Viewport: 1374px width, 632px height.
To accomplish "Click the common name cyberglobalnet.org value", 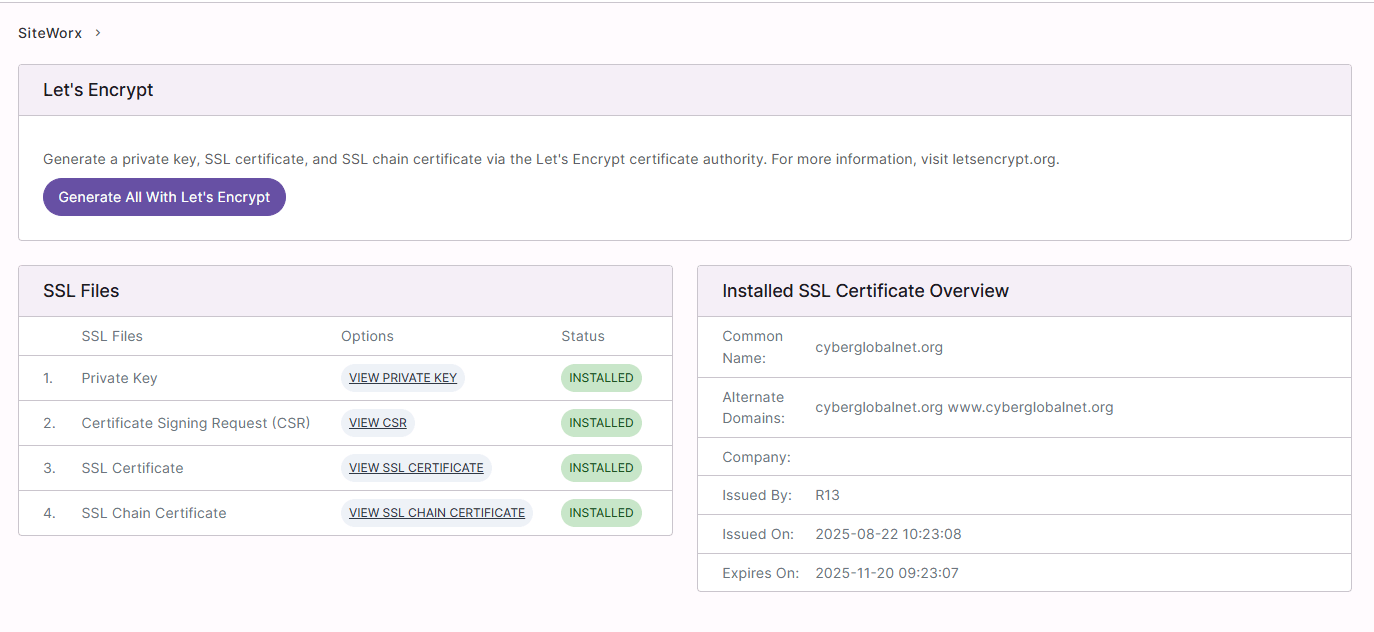I will click(879, 347).
